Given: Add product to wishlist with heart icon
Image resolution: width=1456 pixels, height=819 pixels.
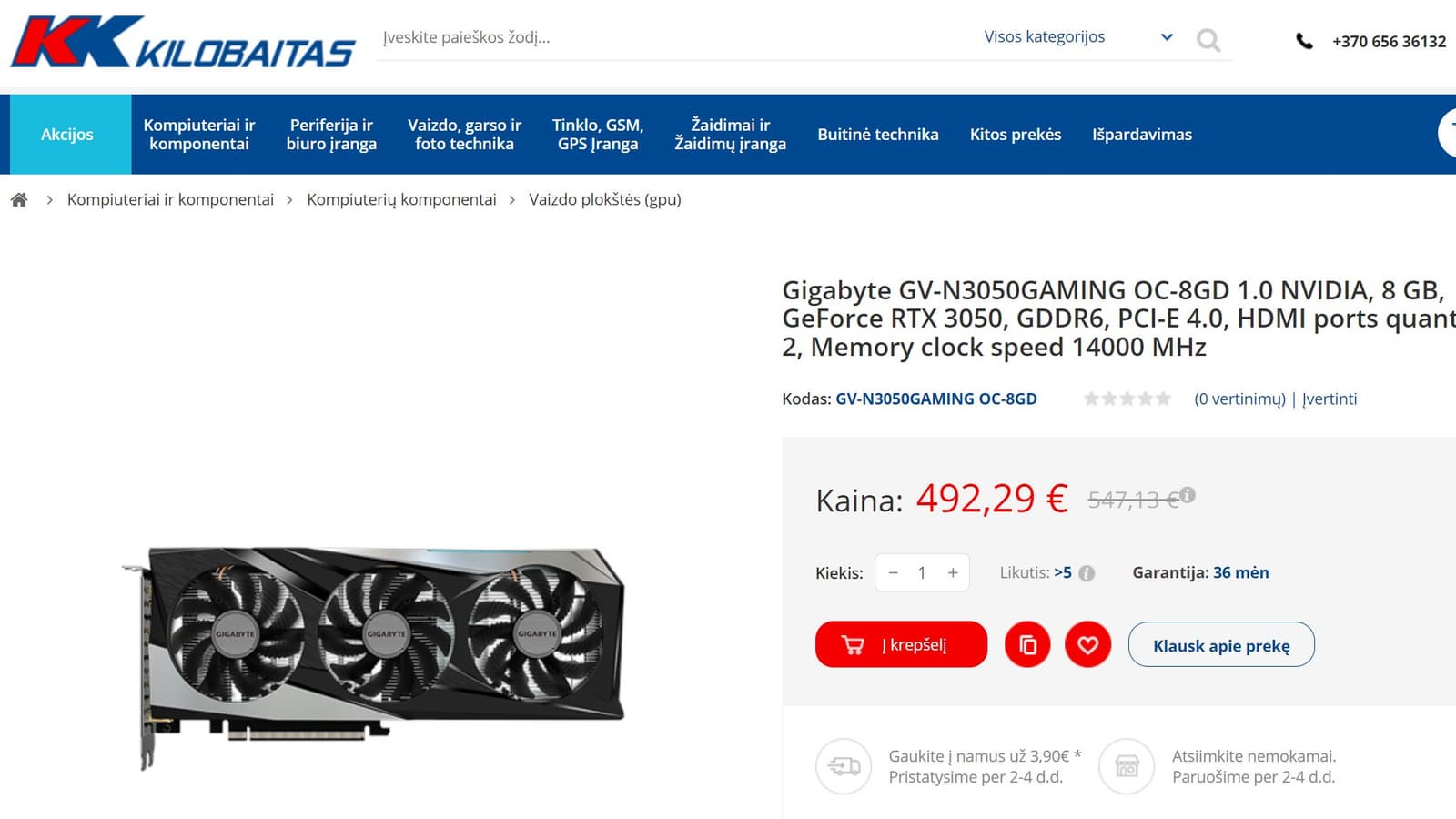Looking at the screenshot, I should (x=1087, y=644).
